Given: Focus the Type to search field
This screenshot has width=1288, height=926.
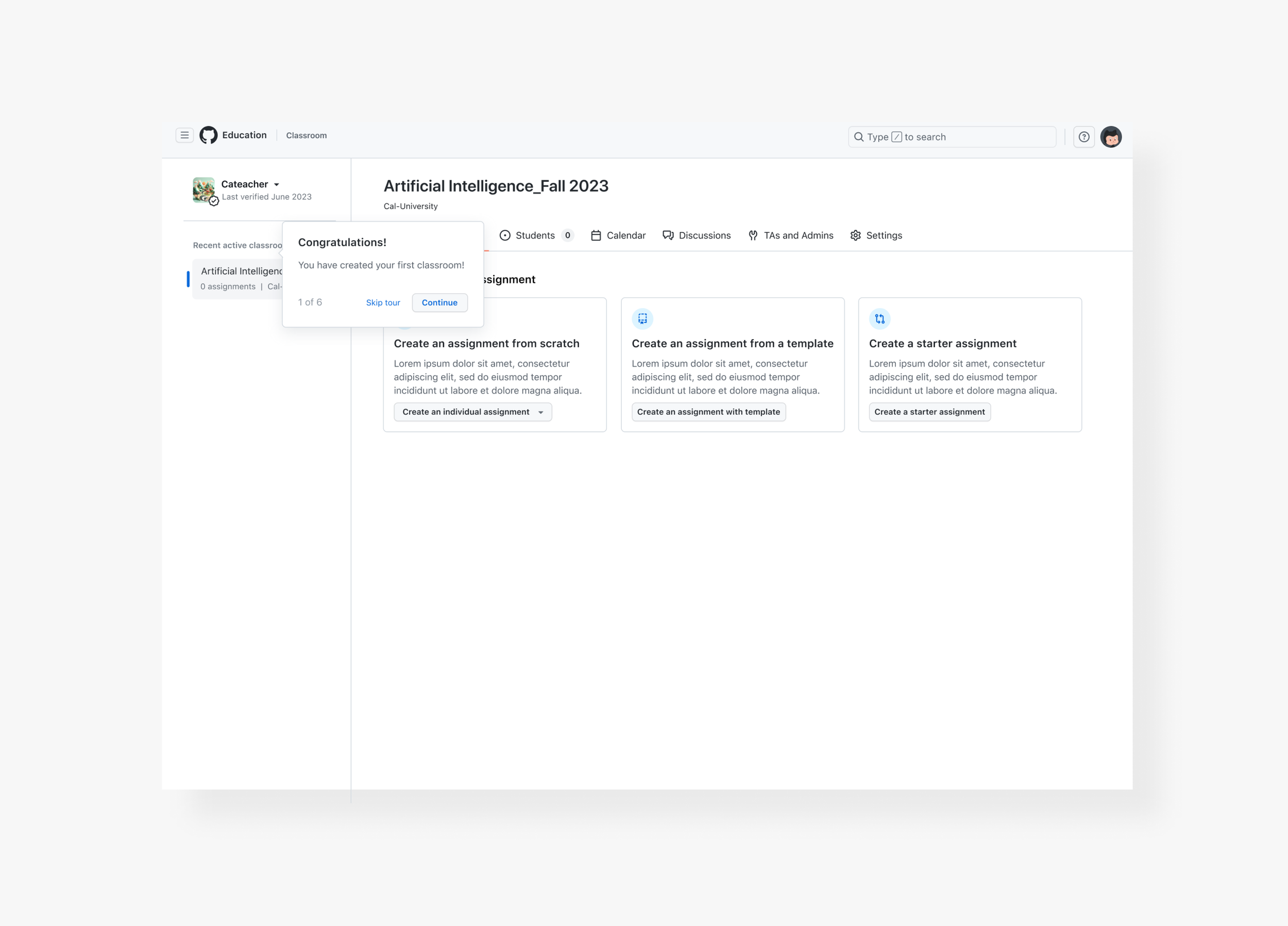Looking at the screenshot, I should click(952, 137).
